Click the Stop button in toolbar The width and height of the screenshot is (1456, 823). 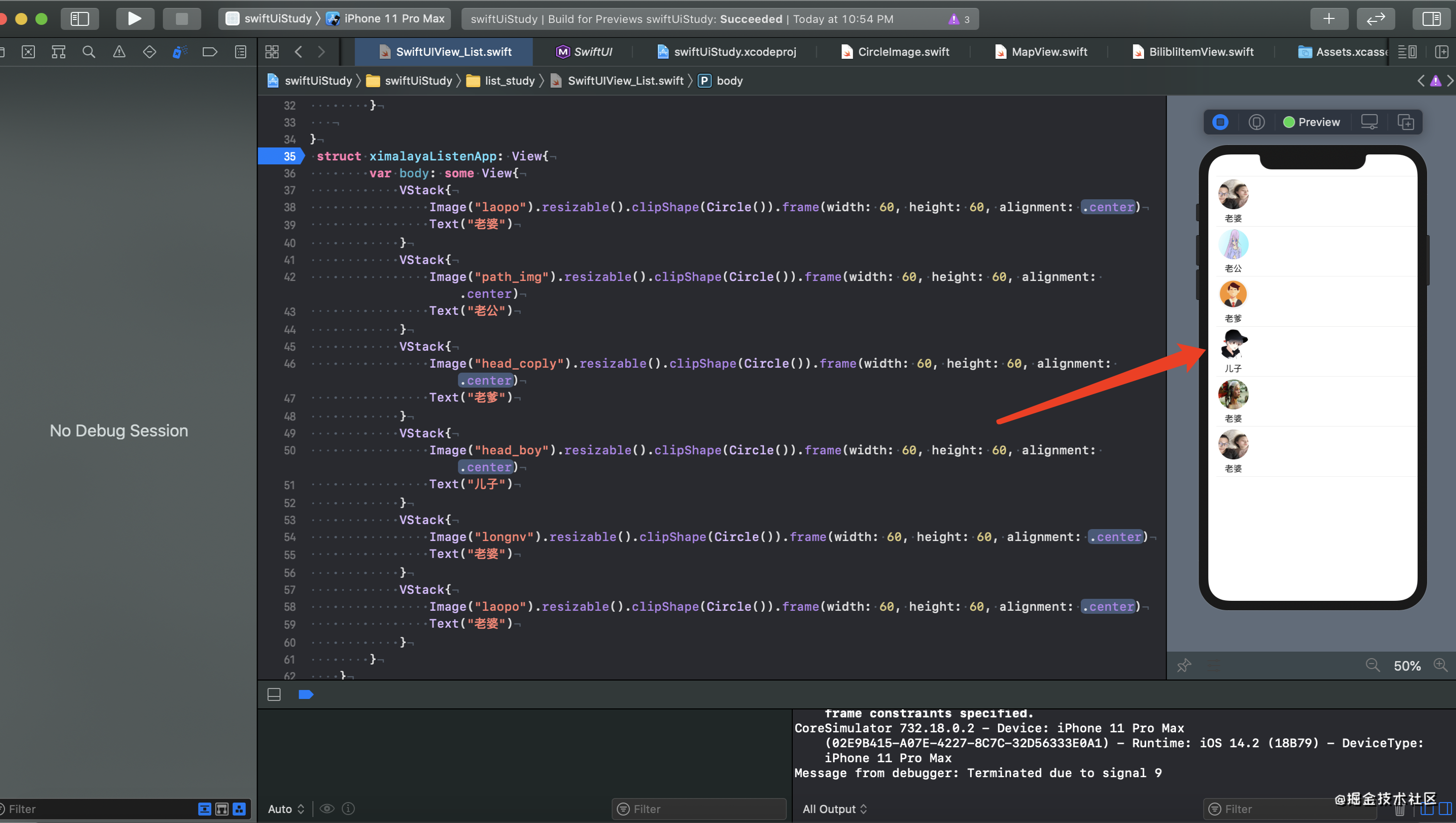(181, 18)
